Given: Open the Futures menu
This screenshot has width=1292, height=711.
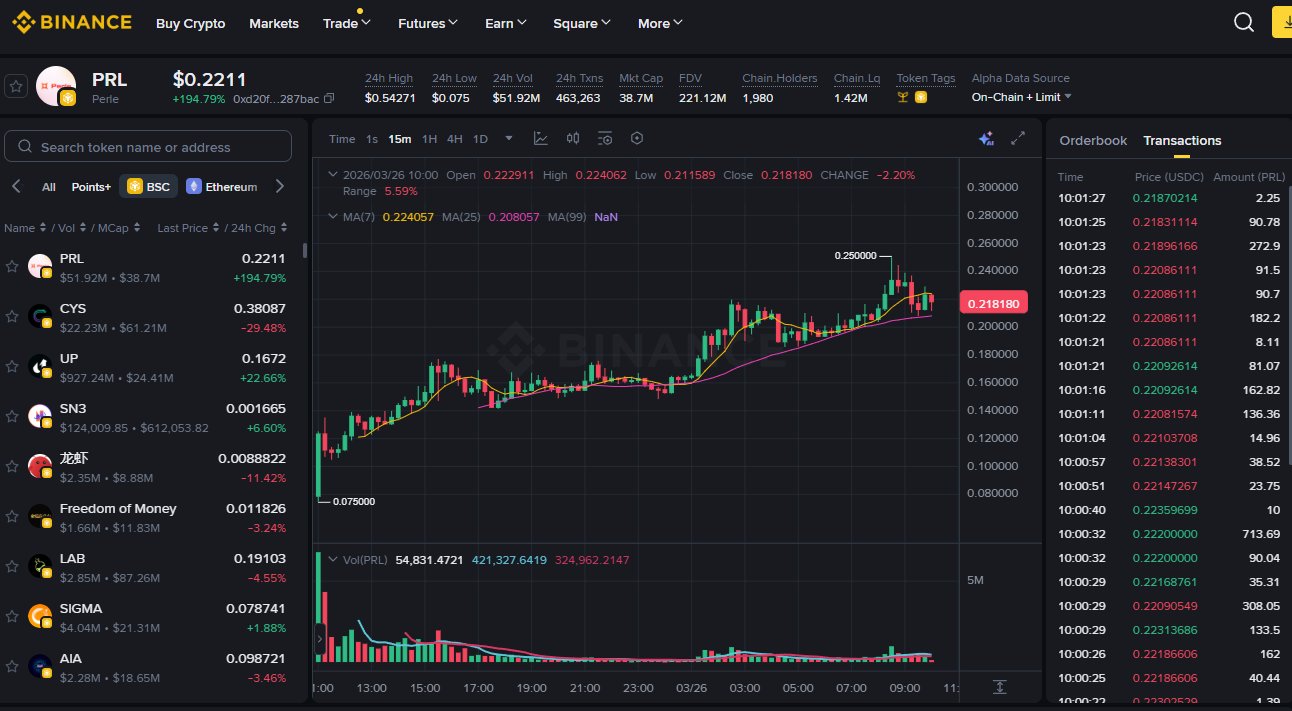Looking at the screenshot, I should (x=427, y=23).
